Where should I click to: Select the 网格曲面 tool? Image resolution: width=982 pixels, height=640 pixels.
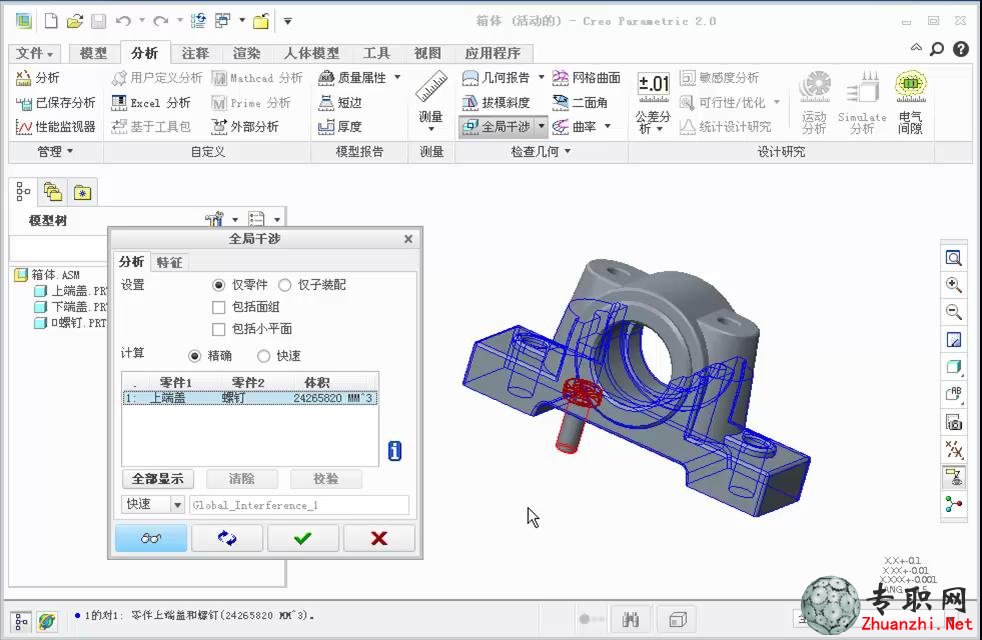coord(586,78)
